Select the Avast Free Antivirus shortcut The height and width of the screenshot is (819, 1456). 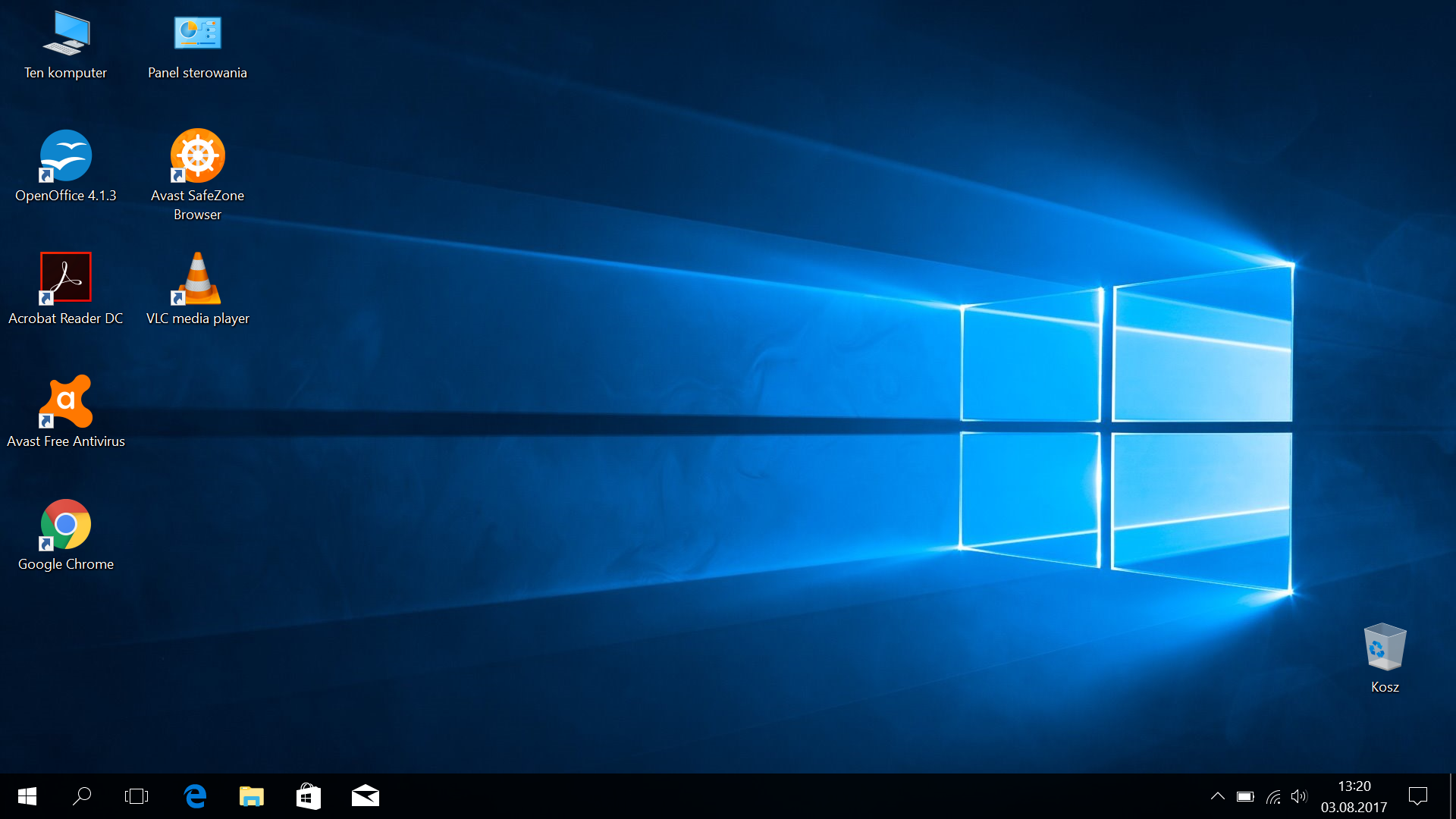(x=66, y=401)
